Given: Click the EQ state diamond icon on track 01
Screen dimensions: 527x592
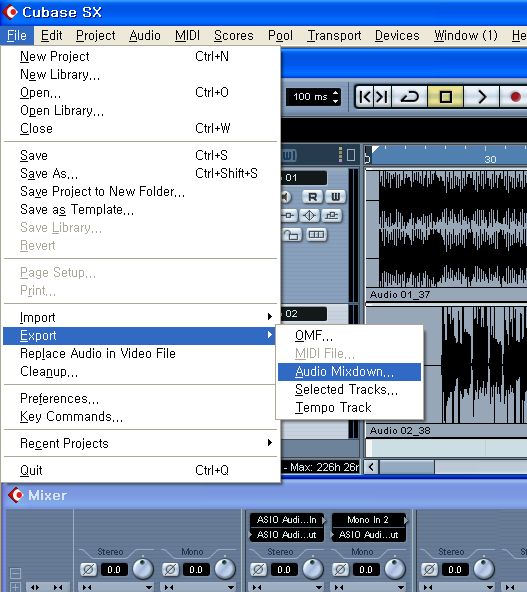Looking at the screenshot, I should coord(309,216).
